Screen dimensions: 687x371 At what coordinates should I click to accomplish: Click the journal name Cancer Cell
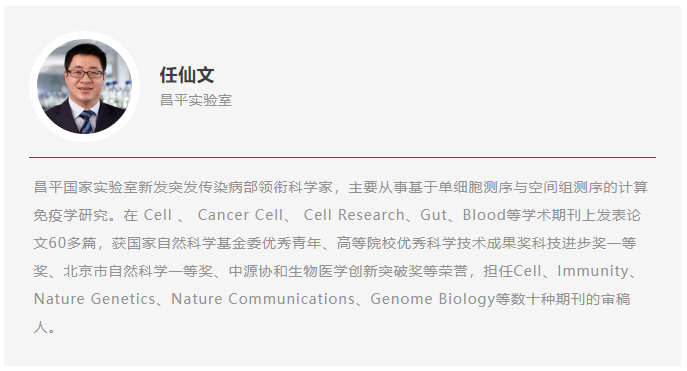(x=240, y=215)
